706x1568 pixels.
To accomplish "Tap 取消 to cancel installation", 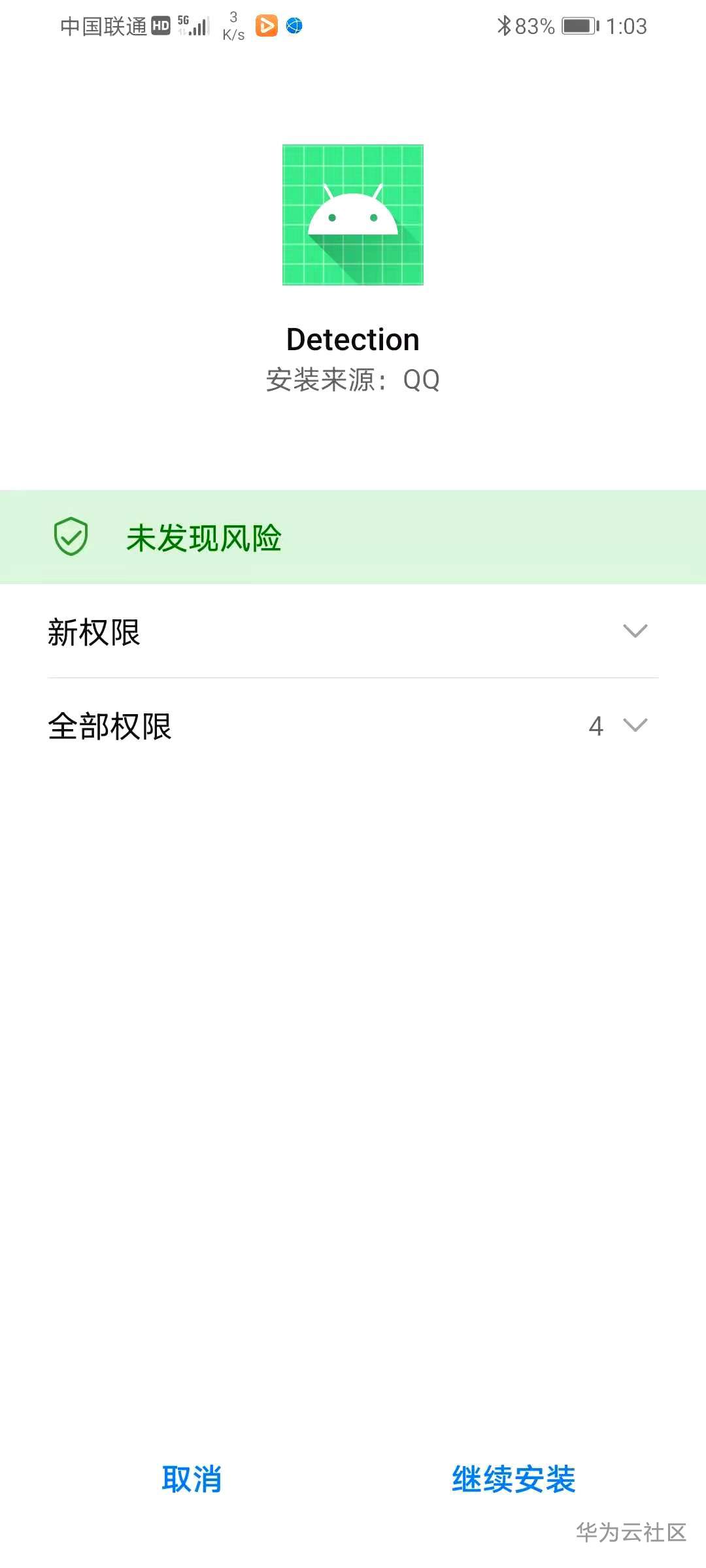I will [192, 1479].
